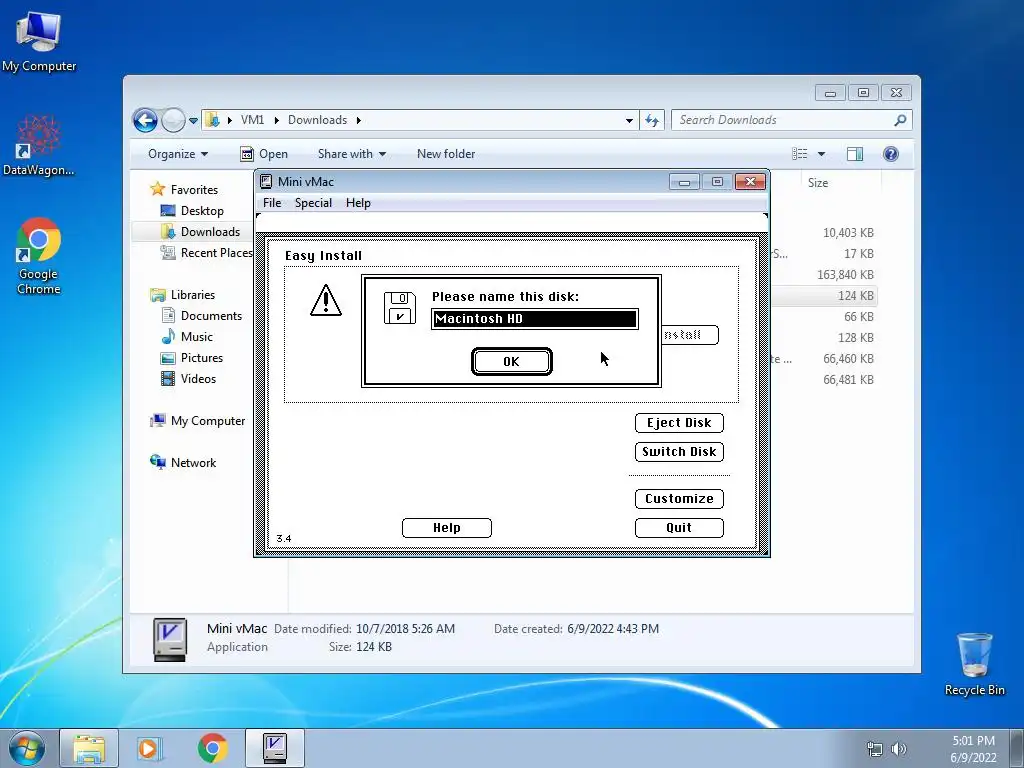Click Chrome icon on the taskbar

[212, 748]
